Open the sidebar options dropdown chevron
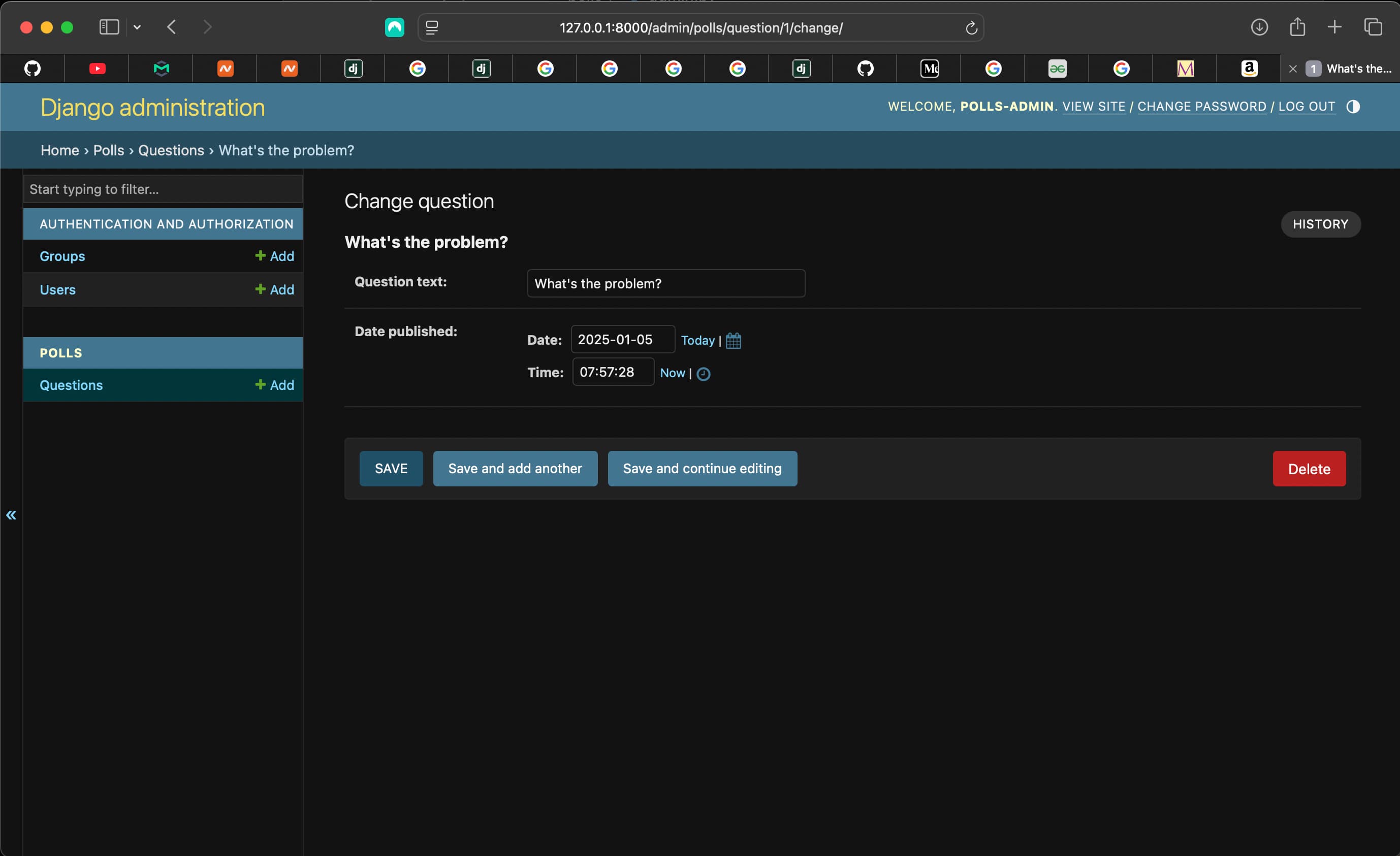Viewport: 1400px width, 856px height. point(137,27)
